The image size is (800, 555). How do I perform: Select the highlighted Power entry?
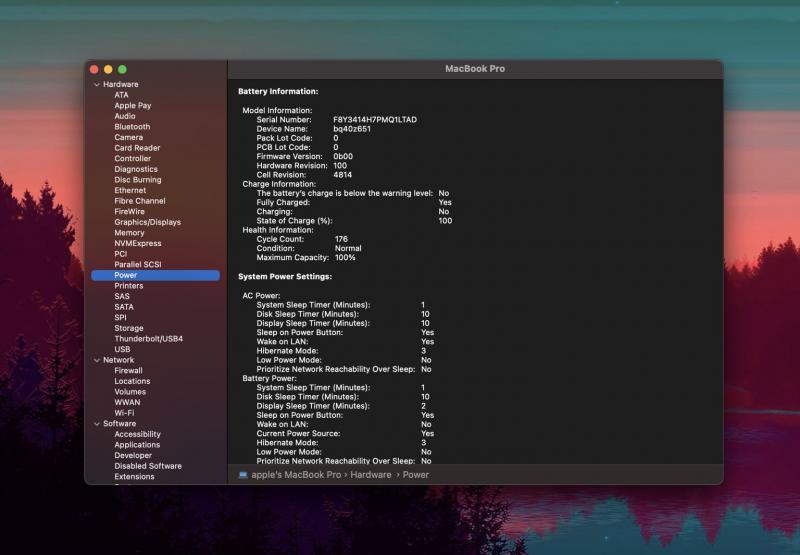156,275
